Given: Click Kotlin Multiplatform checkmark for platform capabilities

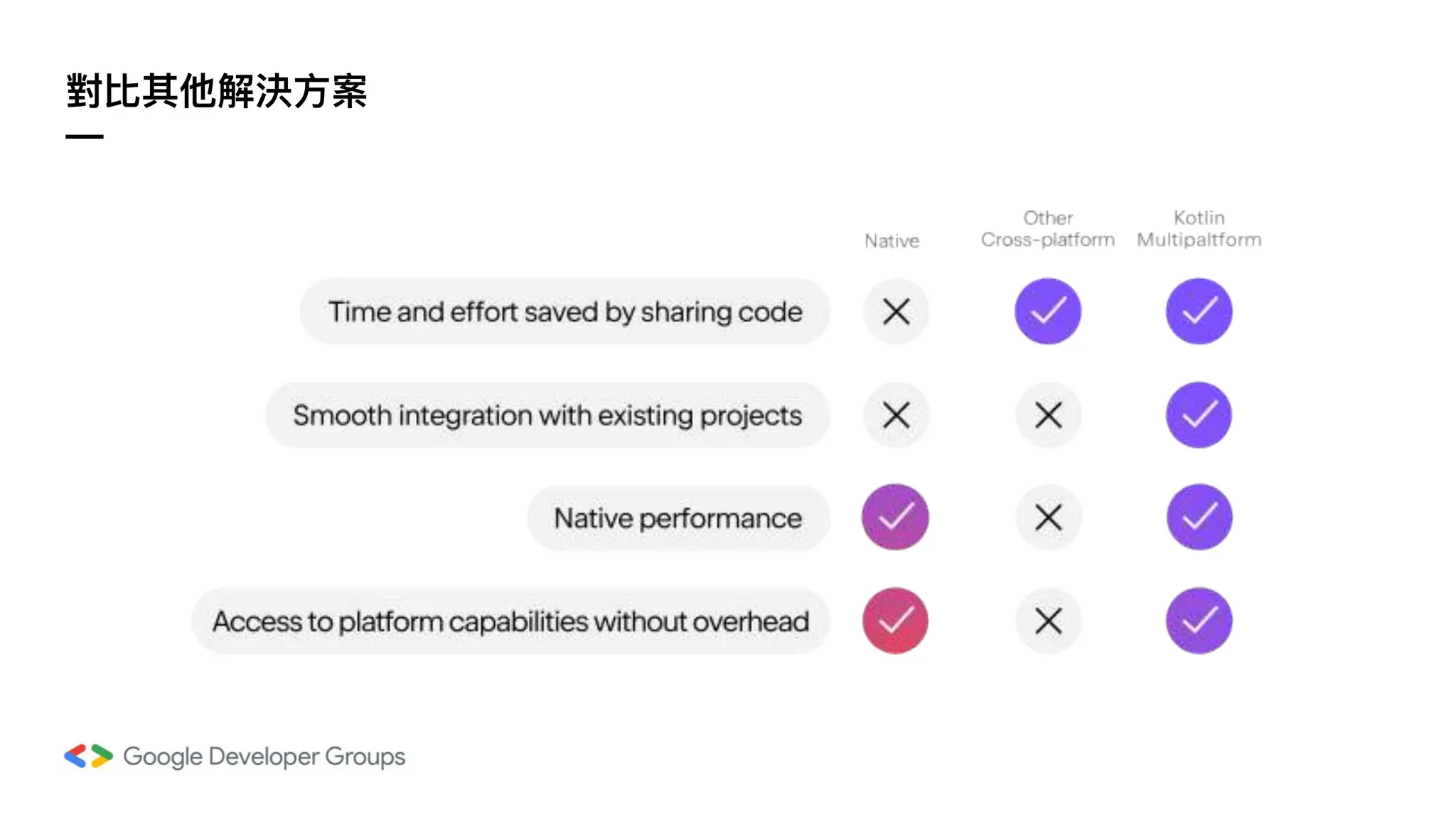Looking at the screenshot, I should click(x=1199, y=621).
